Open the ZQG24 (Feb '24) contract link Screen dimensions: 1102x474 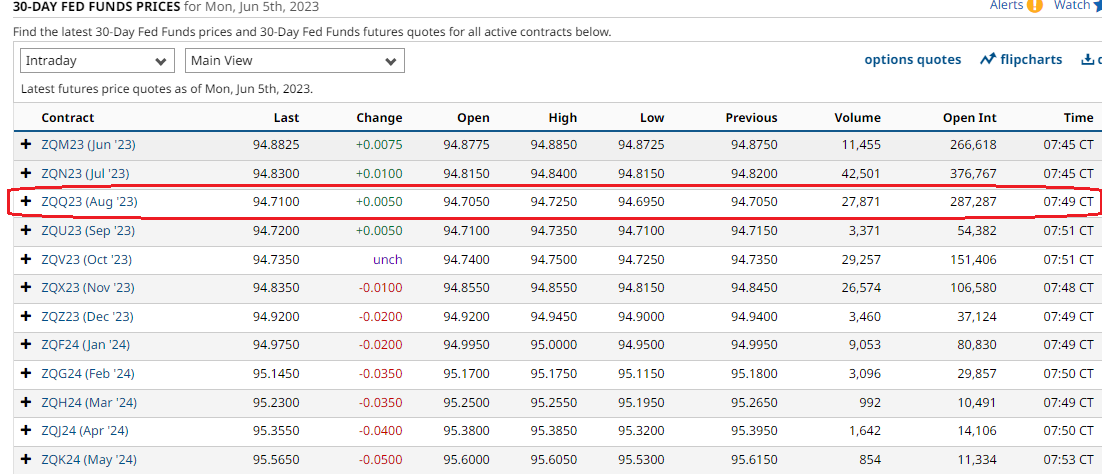88,374
